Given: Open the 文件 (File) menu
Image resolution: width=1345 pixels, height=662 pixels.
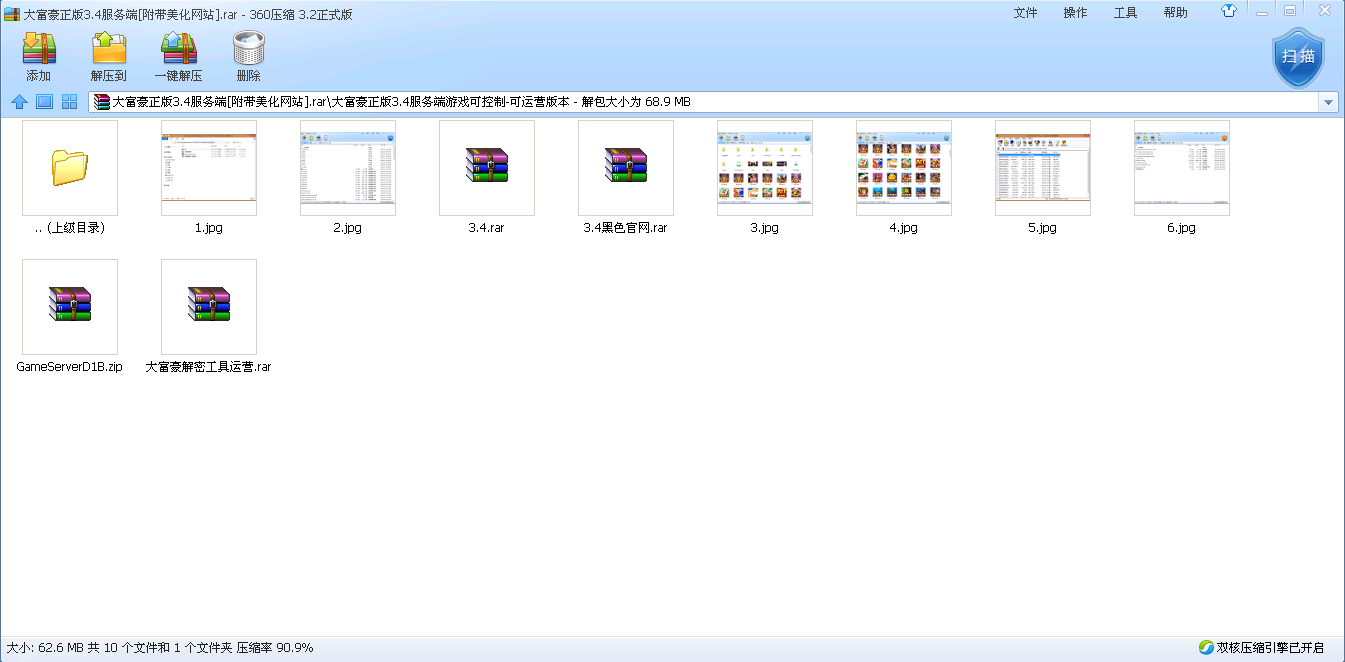Looking at the screenshot, I should point(1025,13).
